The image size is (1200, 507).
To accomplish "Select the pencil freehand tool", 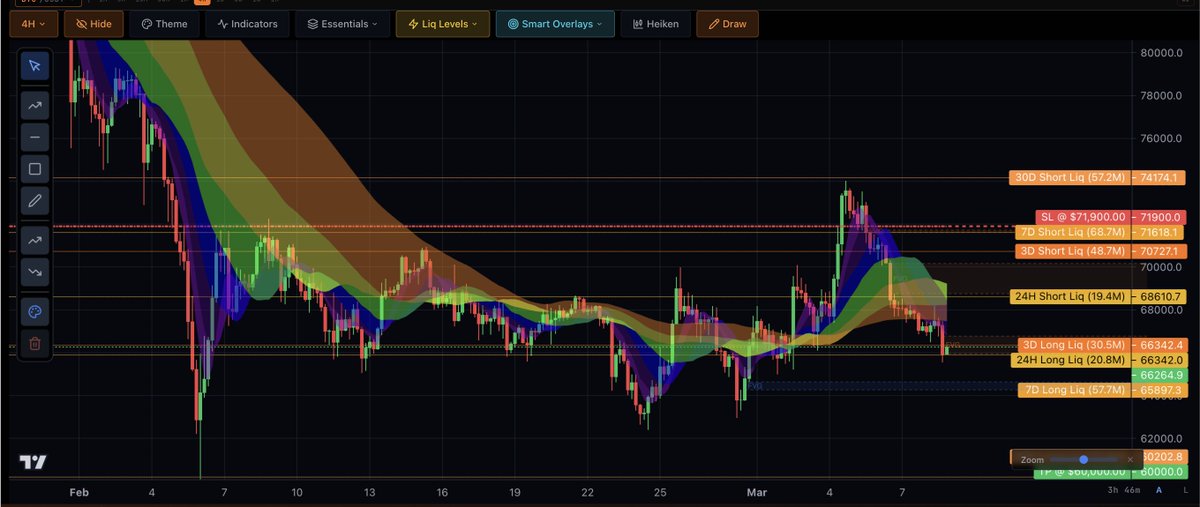I will point(35,201).
